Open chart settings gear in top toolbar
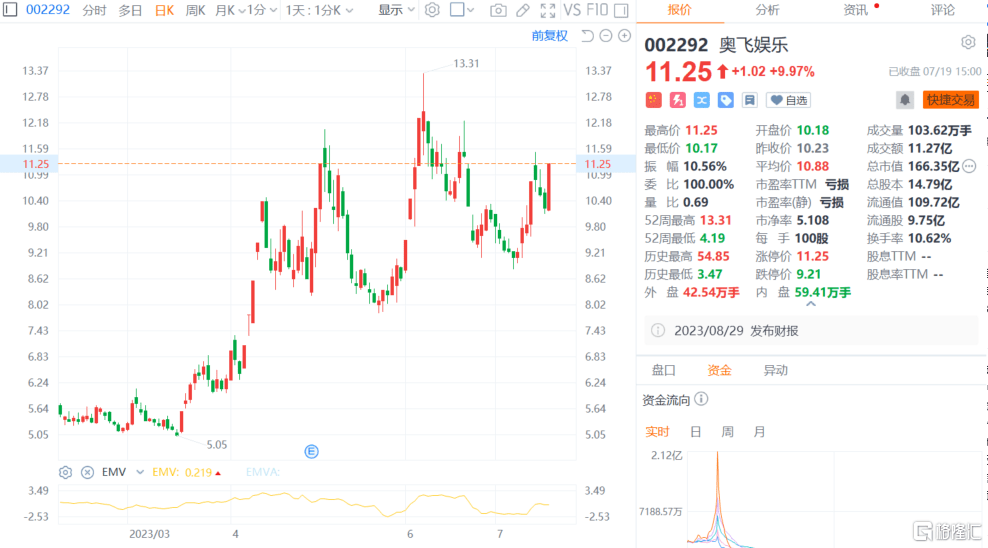 432,10
